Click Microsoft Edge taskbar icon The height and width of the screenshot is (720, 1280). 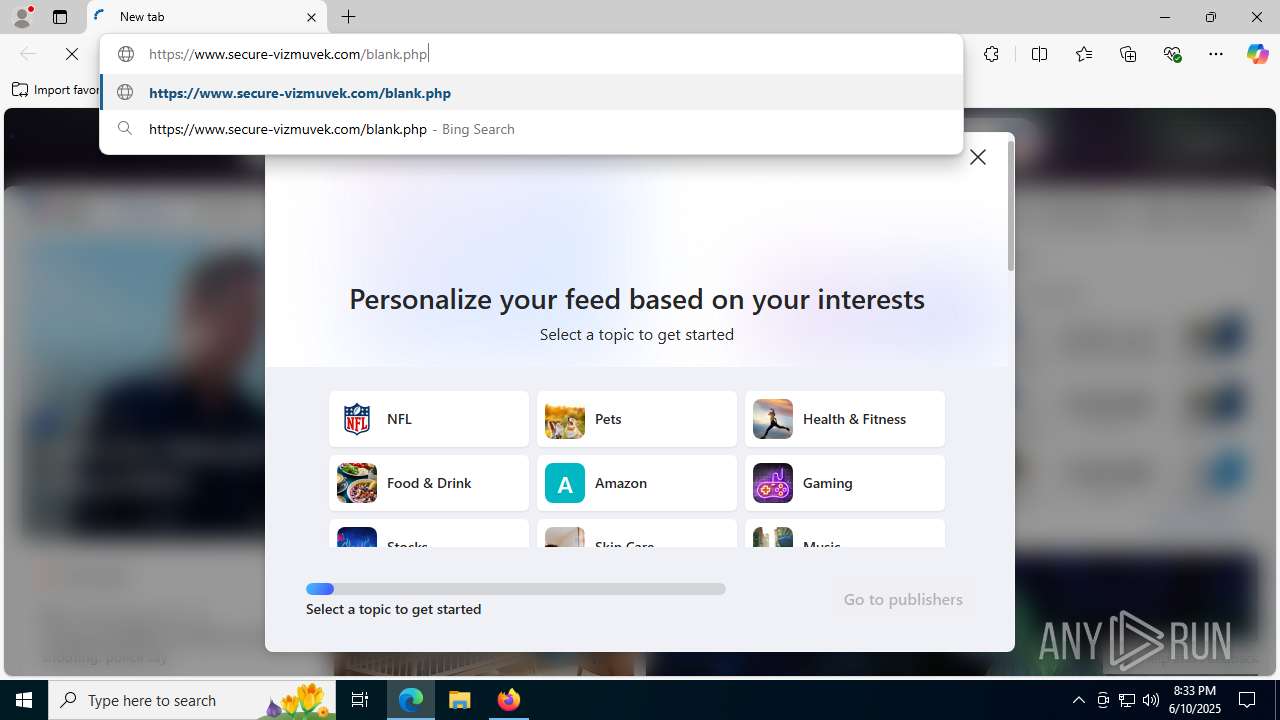(411, 700)
